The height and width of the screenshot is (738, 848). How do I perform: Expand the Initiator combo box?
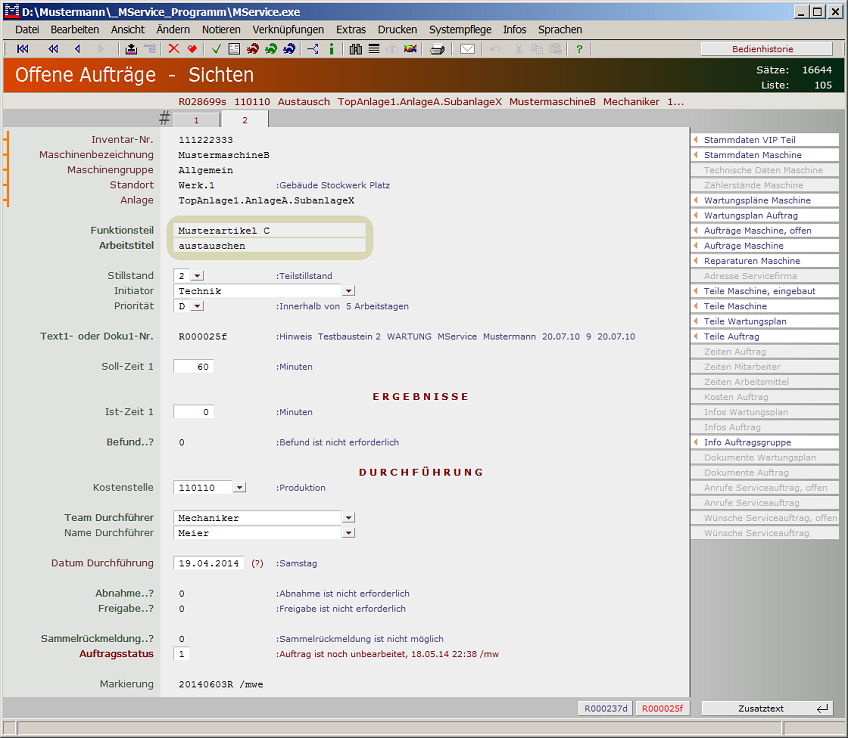[349, 291]
